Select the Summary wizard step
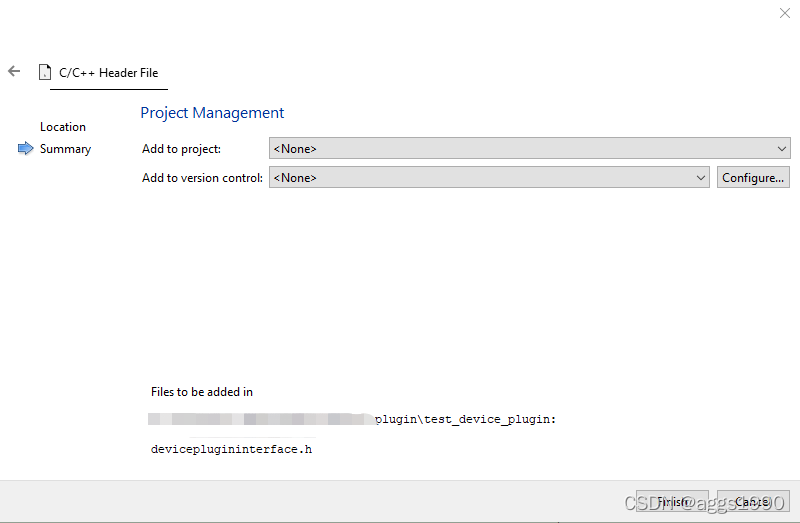The height and width of the screenshot is (523, 800). (x=65, y=149)
